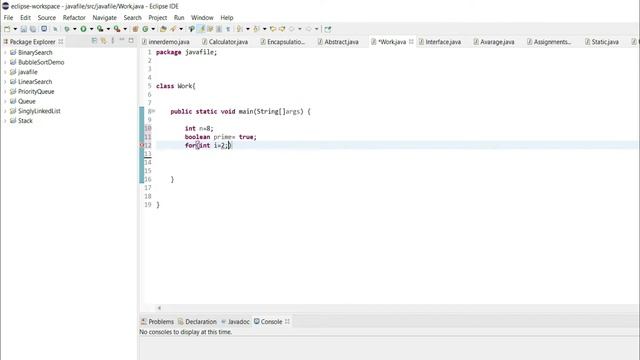Toggle Show Whitespace Characters pilcrow icon
The width and height of the screenshot is (640, 360).
[x=228, y=29]
